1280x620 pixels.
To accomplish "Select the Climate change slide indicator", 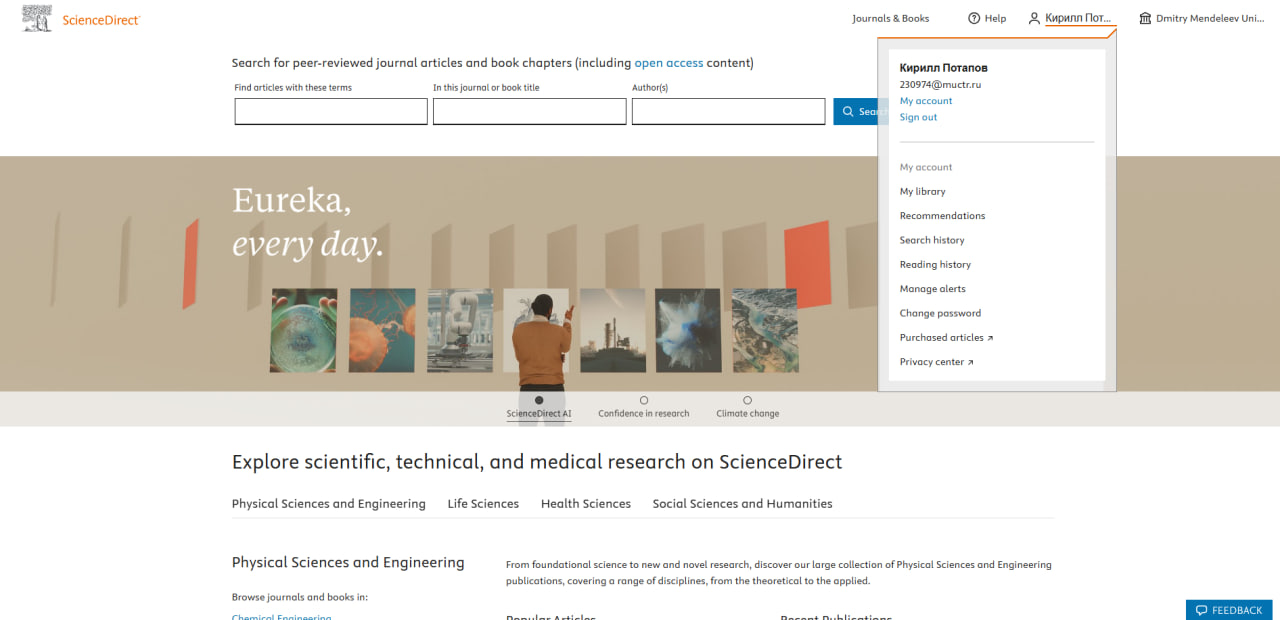I will pyautogui.click(x=747, y=401).
